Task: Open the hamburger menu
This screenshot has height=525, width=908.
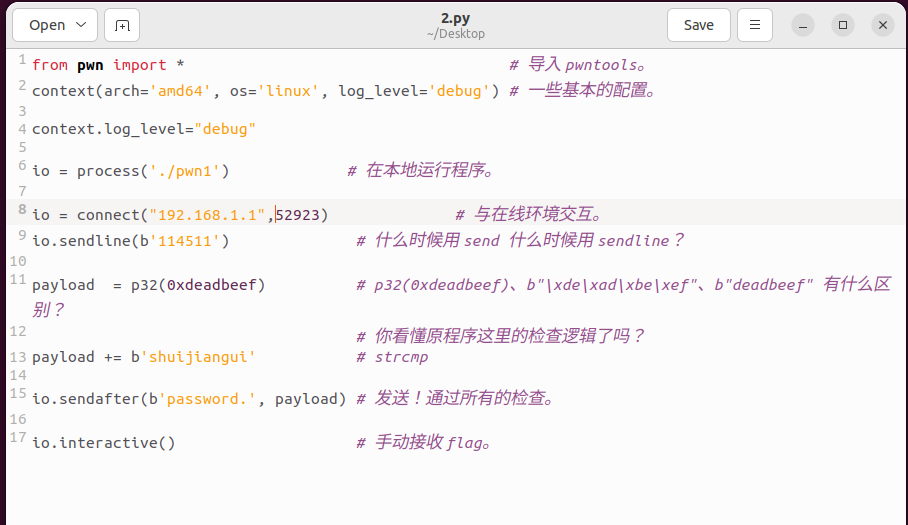Action: pos(755,25)
